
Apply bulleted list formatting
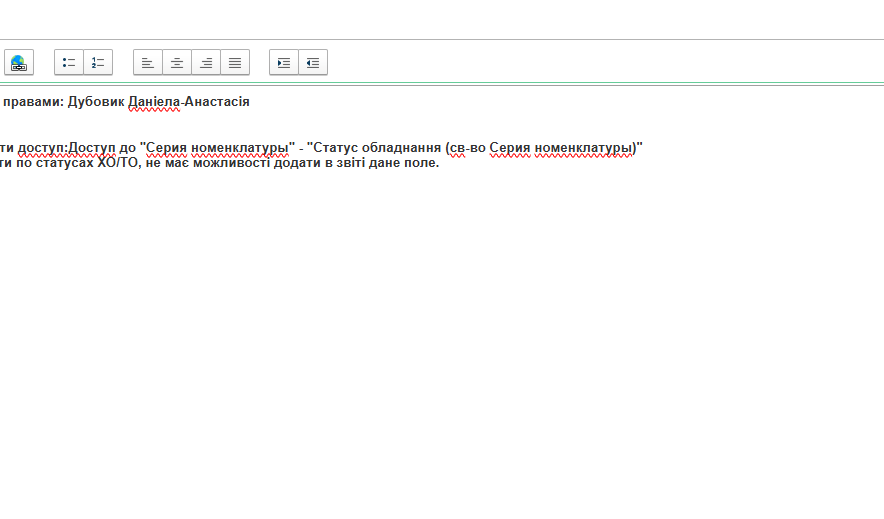pyautogui.click(x=69, y=63)
